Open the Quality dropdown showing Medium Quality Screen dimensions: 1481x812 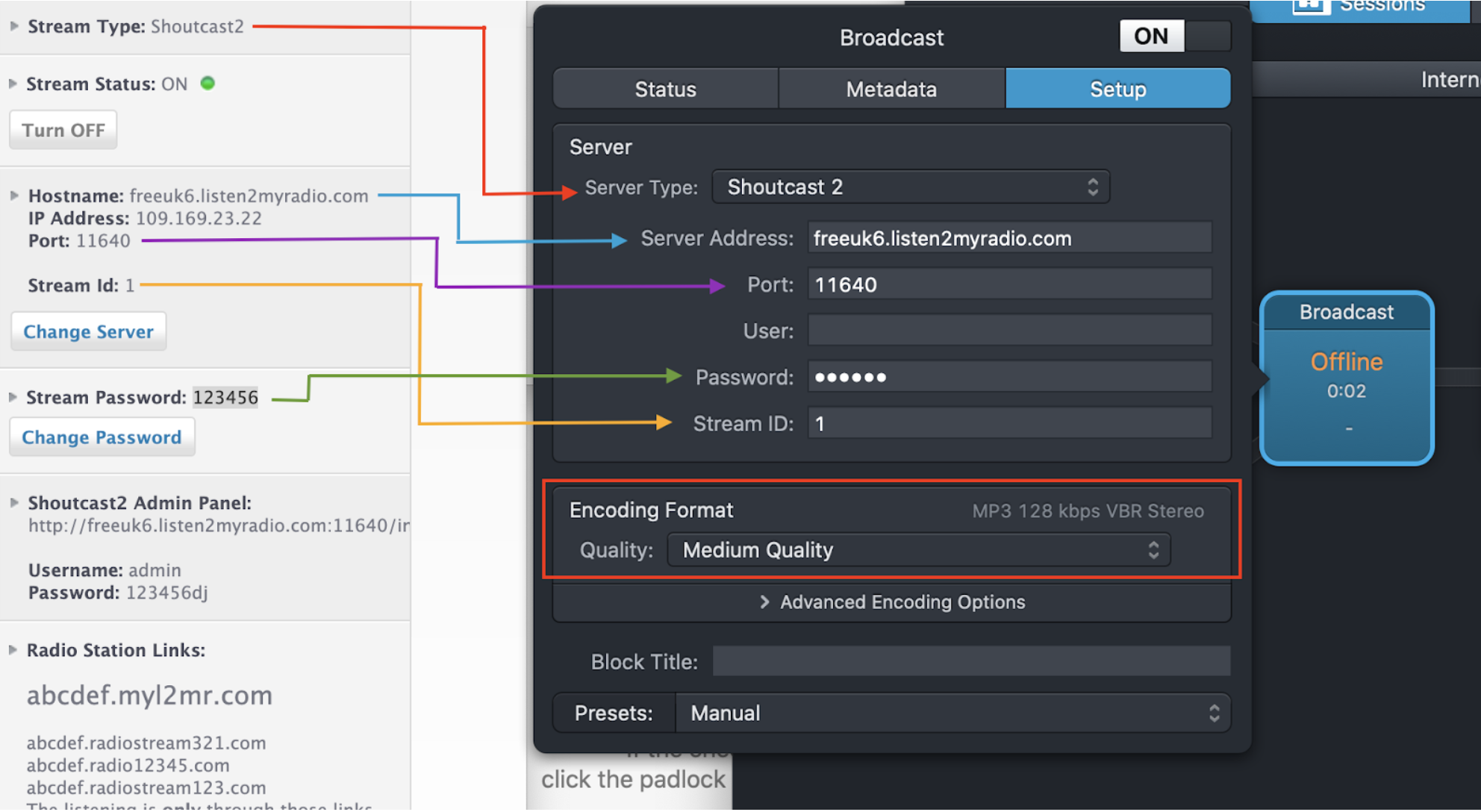918,550
